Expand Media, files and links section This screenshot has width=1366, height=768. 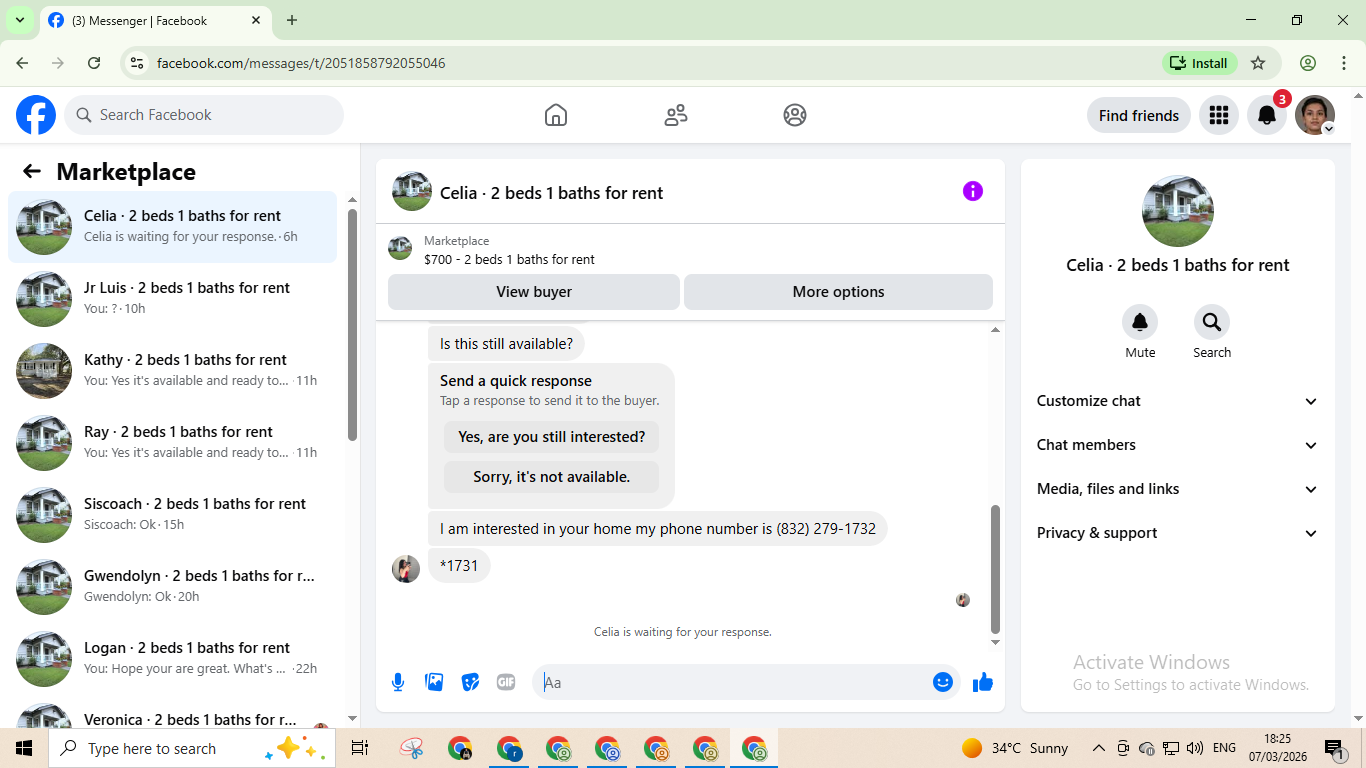[x=1178, y=489]
